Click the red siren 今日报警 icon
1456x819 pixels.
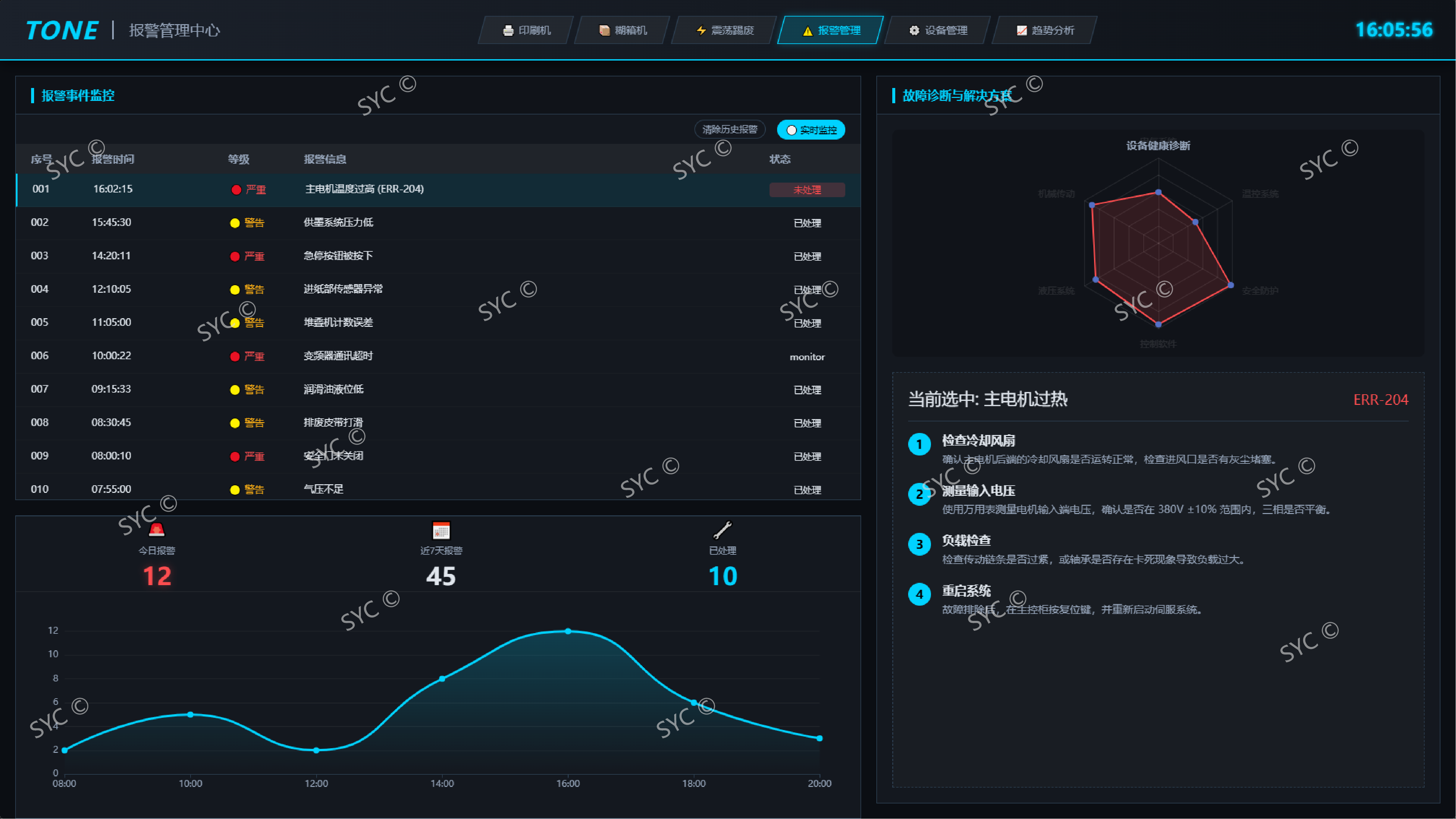coord(156,530)
